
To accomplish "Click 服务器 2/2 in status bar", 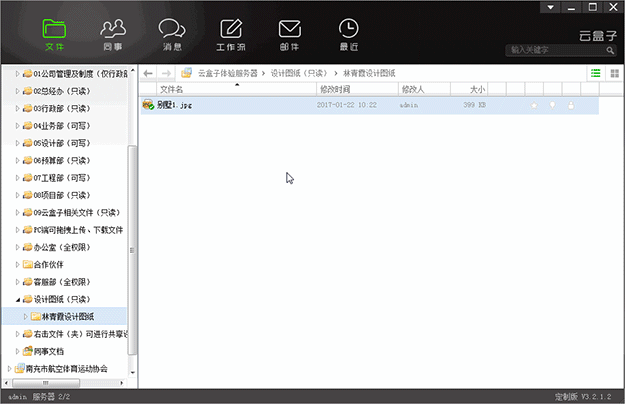I will pyautogui.click(x=51, y=397).
